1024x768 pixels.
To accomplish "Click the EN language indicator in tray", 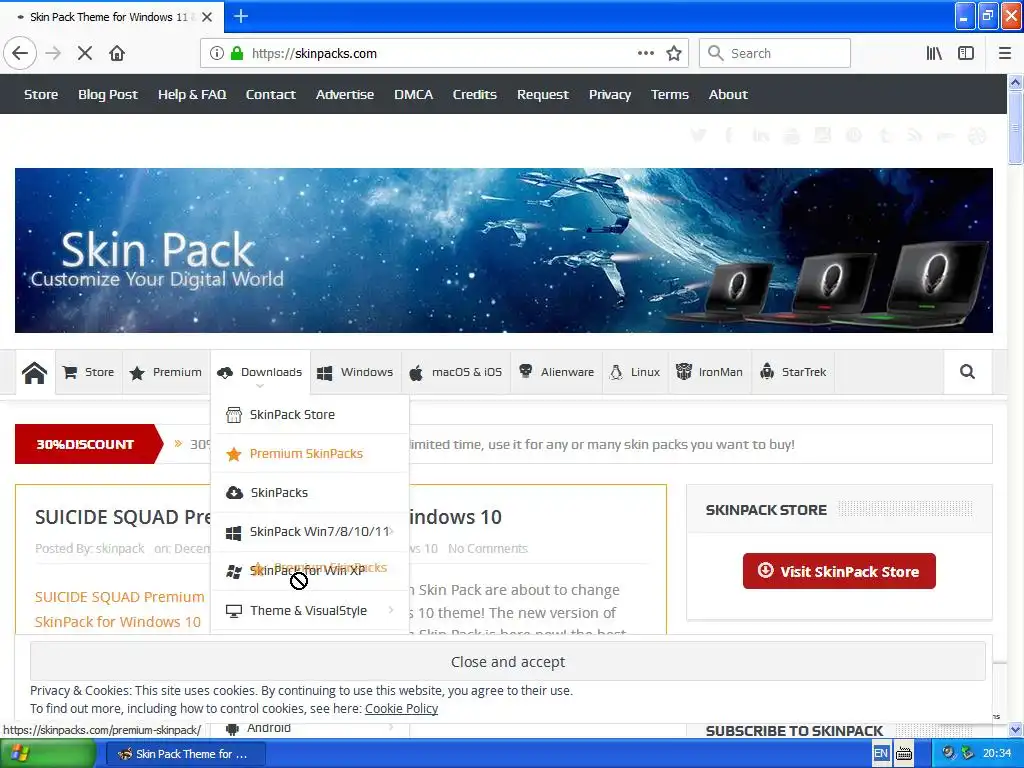I will coord(881,754).
